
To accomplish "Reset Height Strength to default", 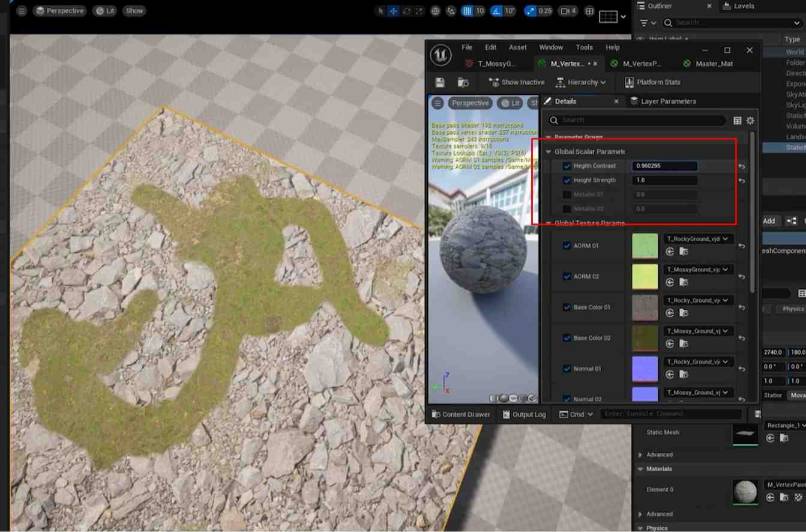I will pos(741,181).
